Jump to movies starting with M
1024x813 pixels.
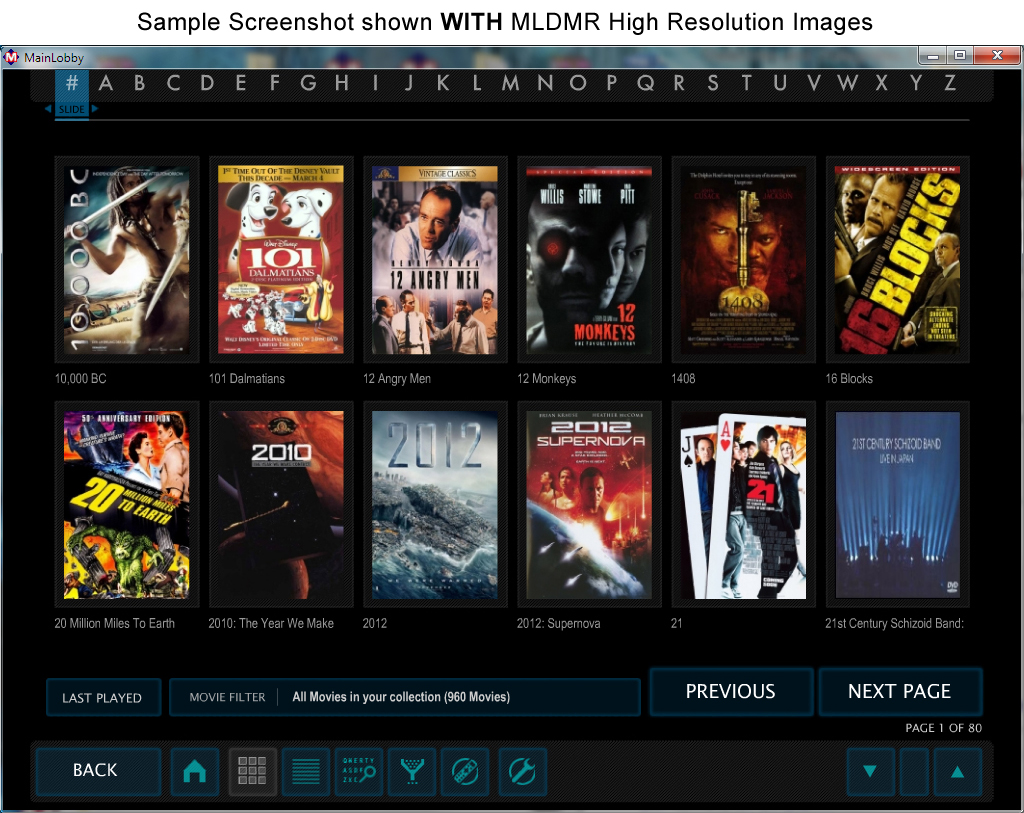coord(511,84)
